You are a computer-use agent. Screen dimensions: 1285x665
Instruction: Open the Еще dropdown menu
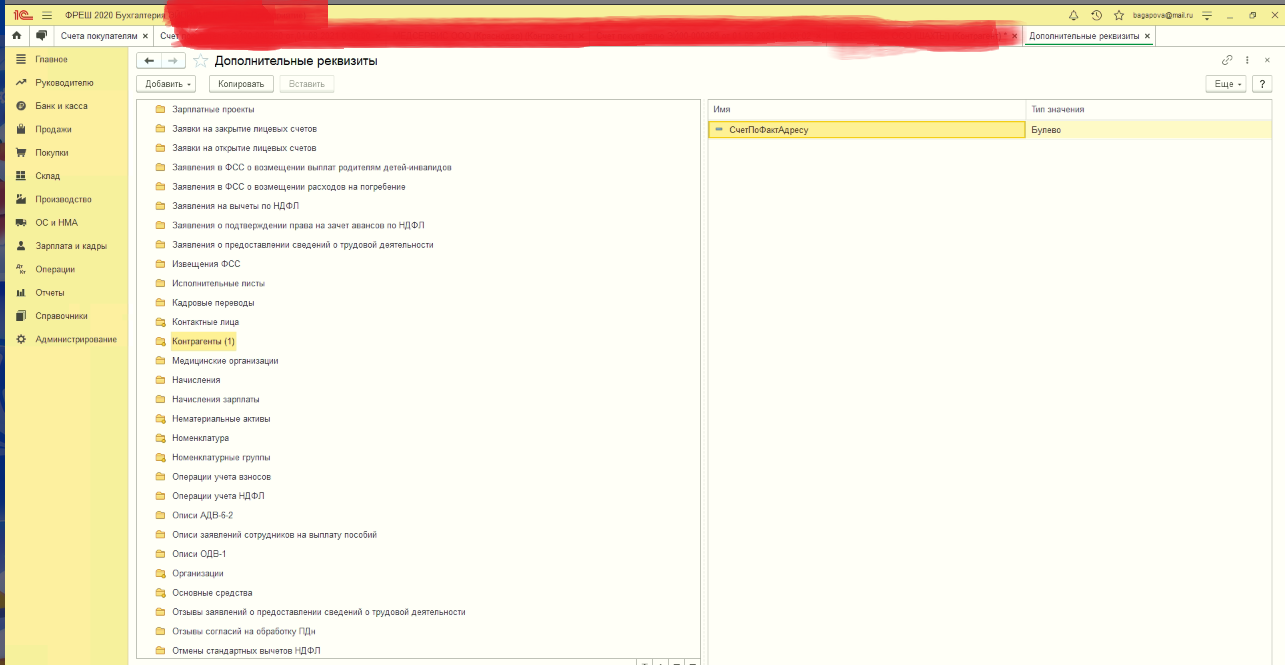pyautogui.click(x=1227, y=84)
